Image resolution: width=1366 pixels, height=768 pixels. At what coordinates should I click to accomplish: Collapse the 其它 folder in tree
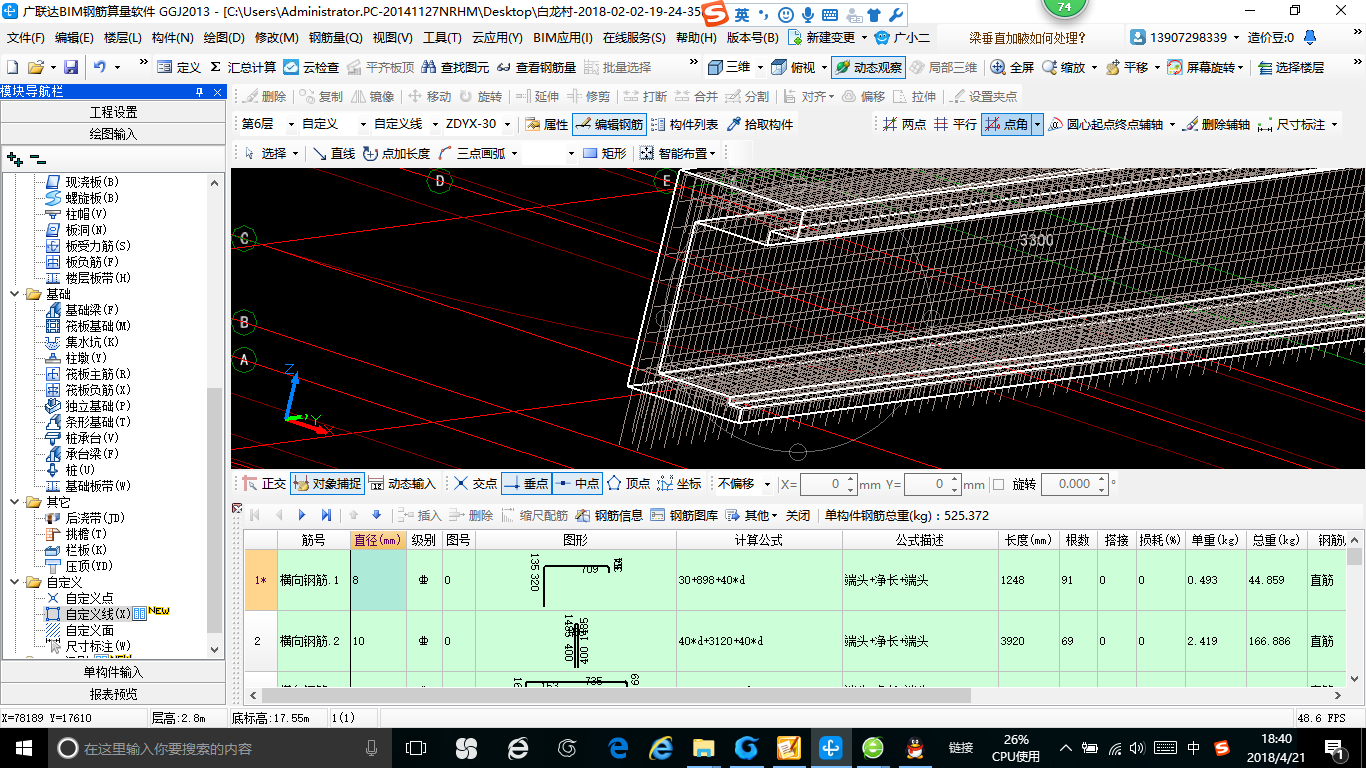[x=14, y=502]
